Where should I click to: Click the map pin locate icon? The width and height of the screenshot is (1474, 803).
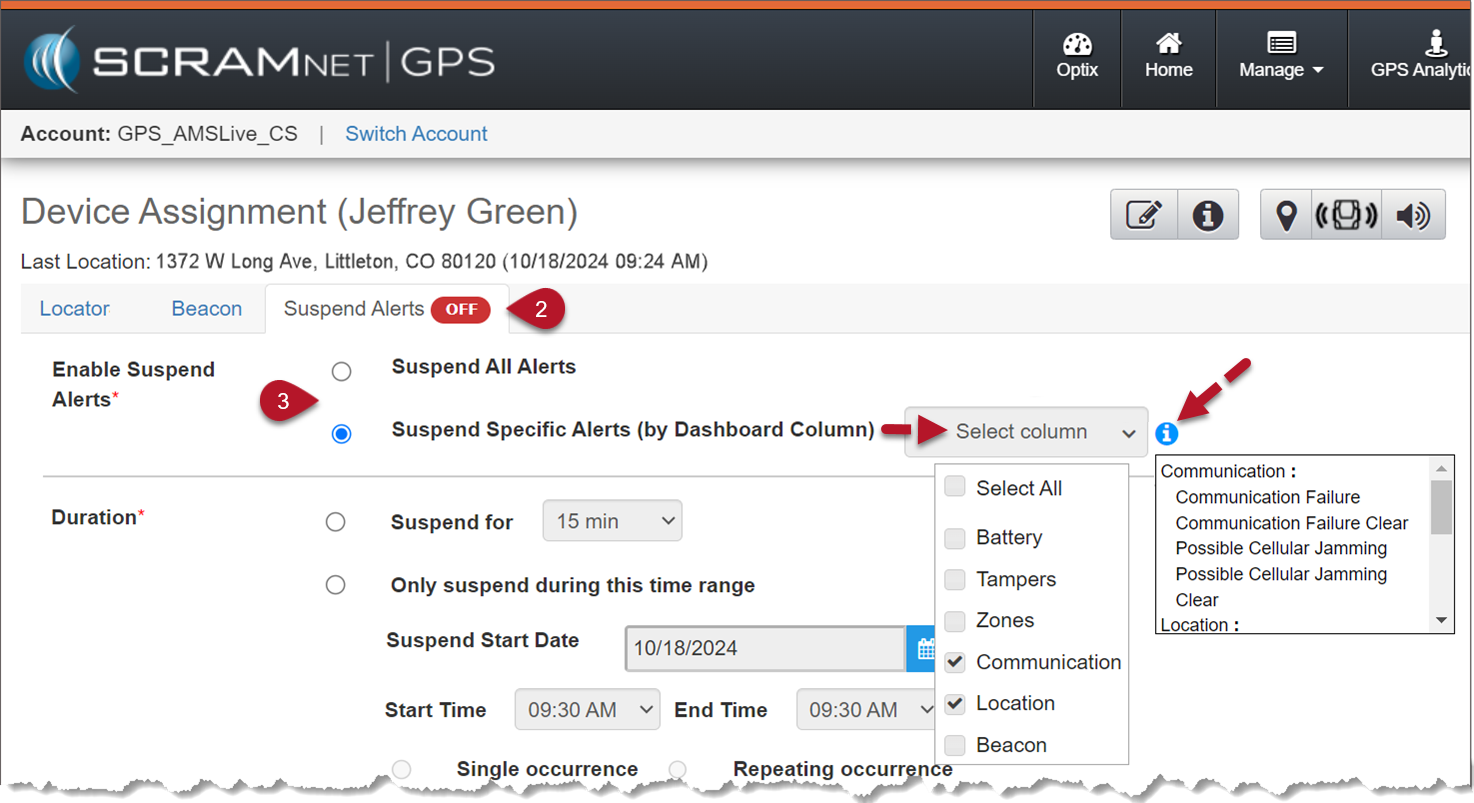click(1287, 215)
